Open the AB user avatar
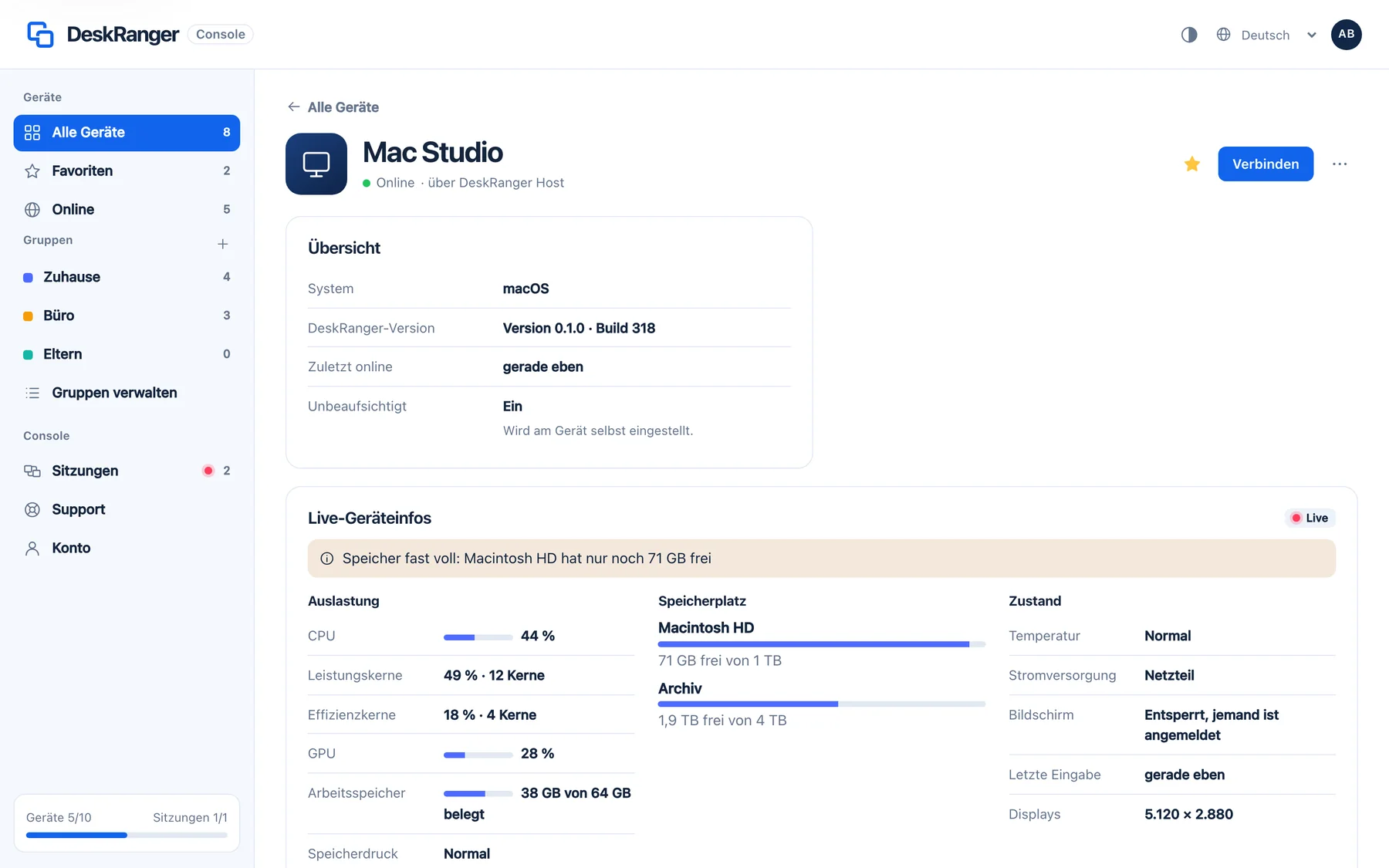The height and width of the screenshot is (868, 1389). point(1346,35)
